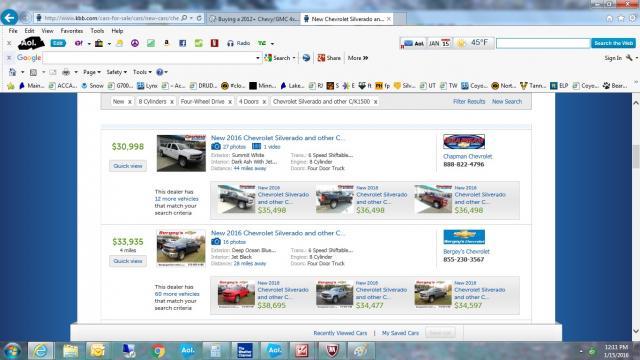Open the photos camera icon for $30,998 Silverado
Viewport: 640px width, 360px height.
[x=216, y=147]
